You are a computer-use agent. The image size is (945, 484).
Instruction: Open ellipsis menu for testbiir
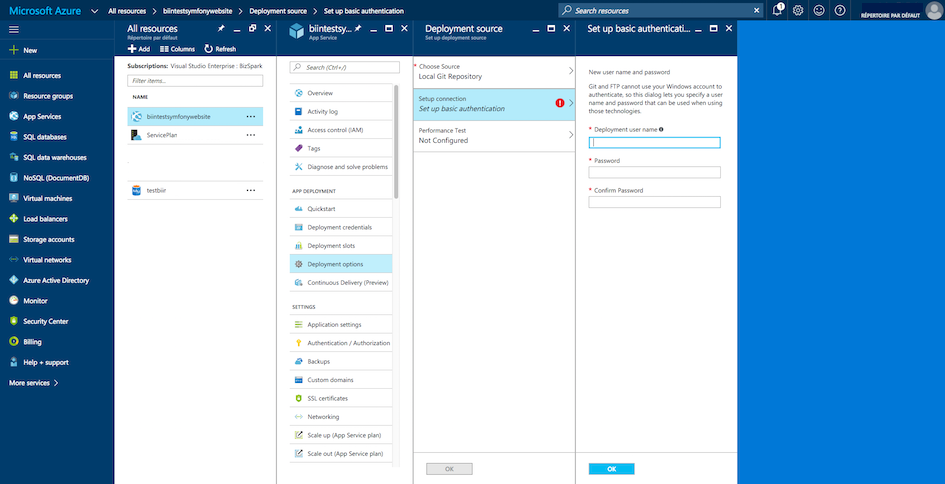pyautogui.click(x=251, y=190)
